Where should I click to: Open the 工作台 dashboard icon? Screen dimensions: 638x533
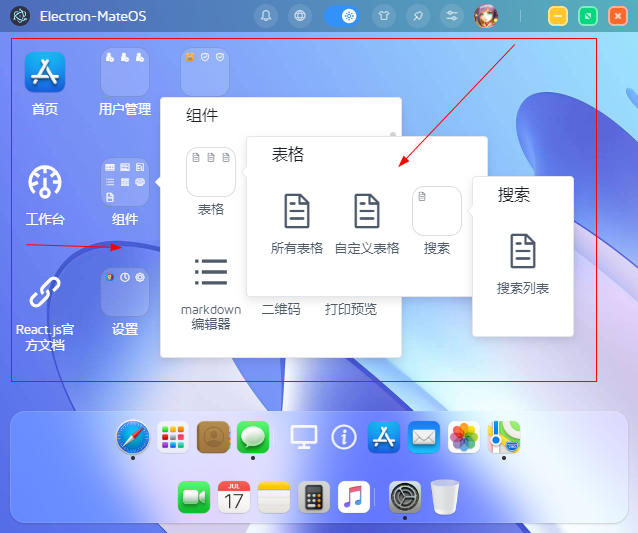[45, 182]
